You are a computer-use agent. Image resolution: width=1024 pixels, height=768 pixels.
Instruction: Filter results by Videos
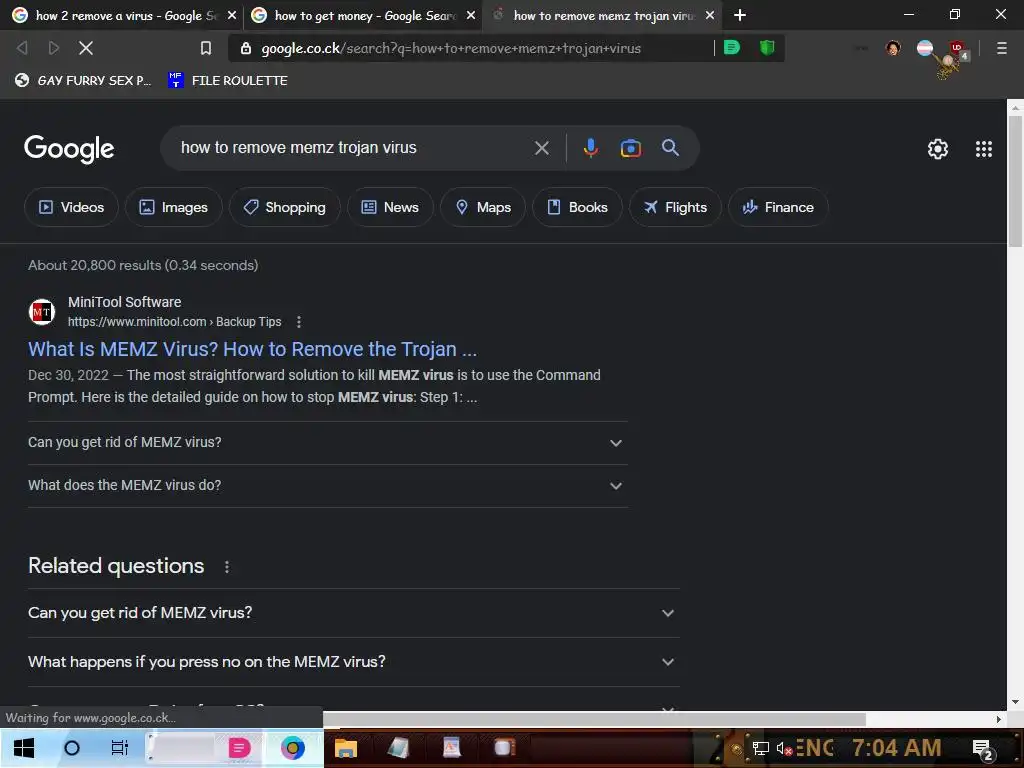(71, 207)
